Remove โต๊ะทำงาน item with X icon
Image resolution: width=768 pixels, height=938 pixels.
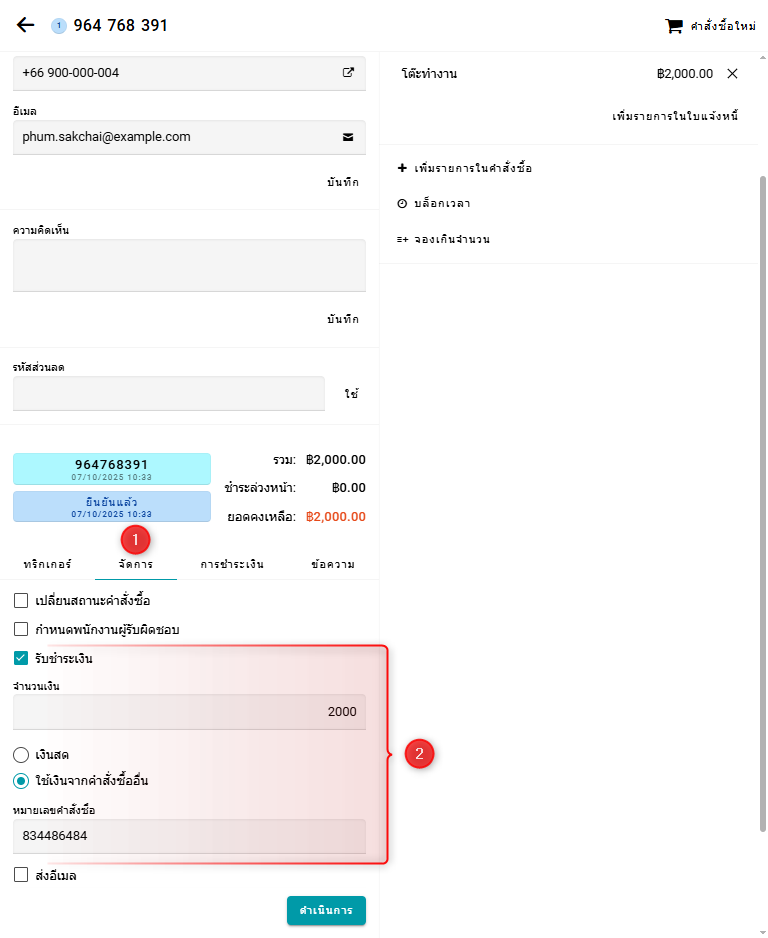tap(732, 73)
